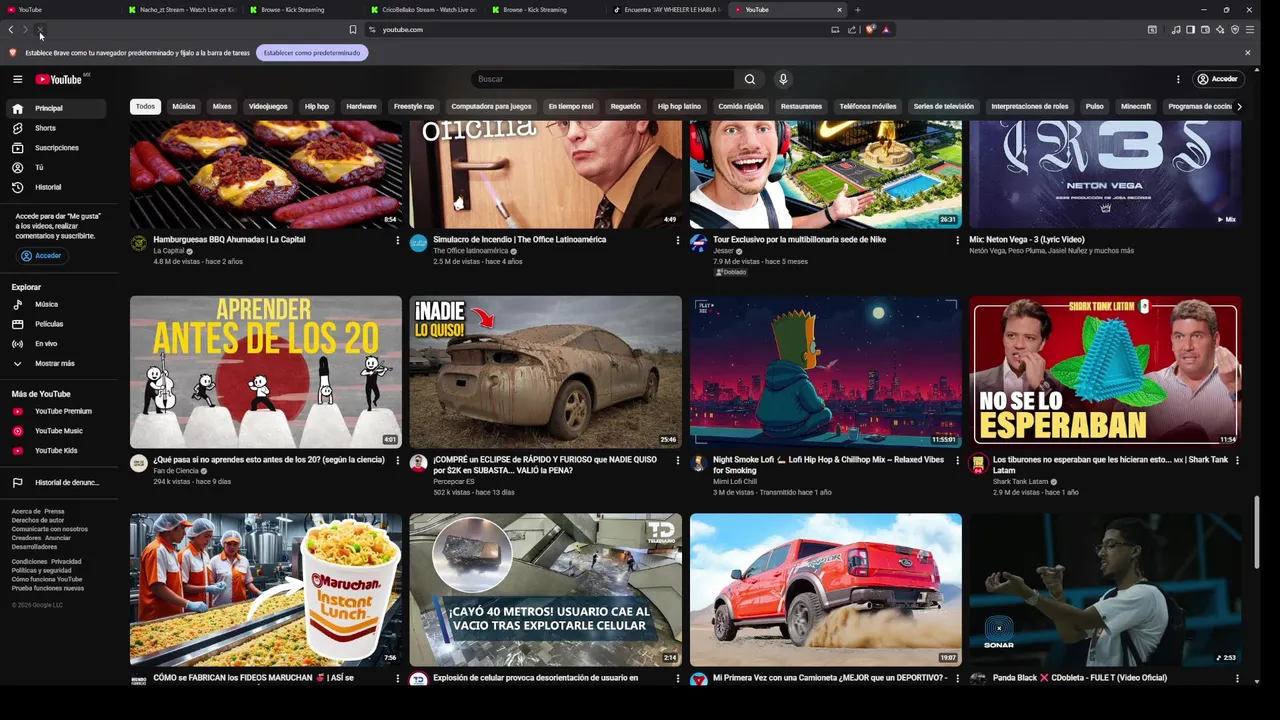Click Acceder button in top right header
Image resolution: width=1280 pixels, height=720 pixels.
point(1218,79)
